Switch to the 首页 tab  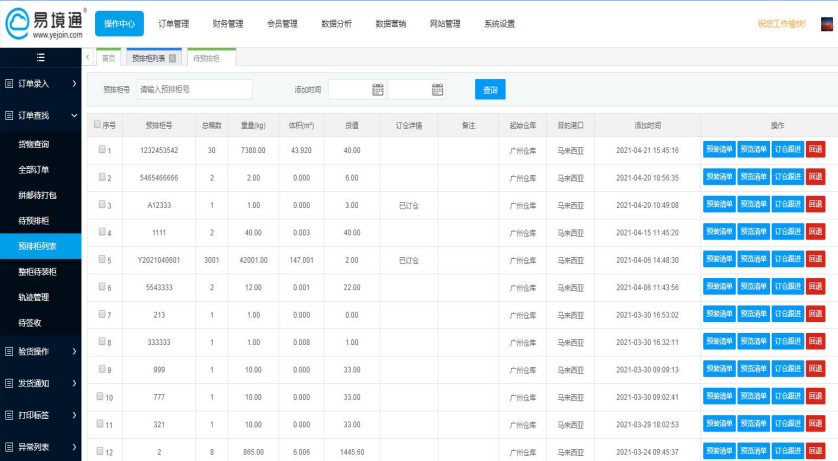tap(108, 58)
